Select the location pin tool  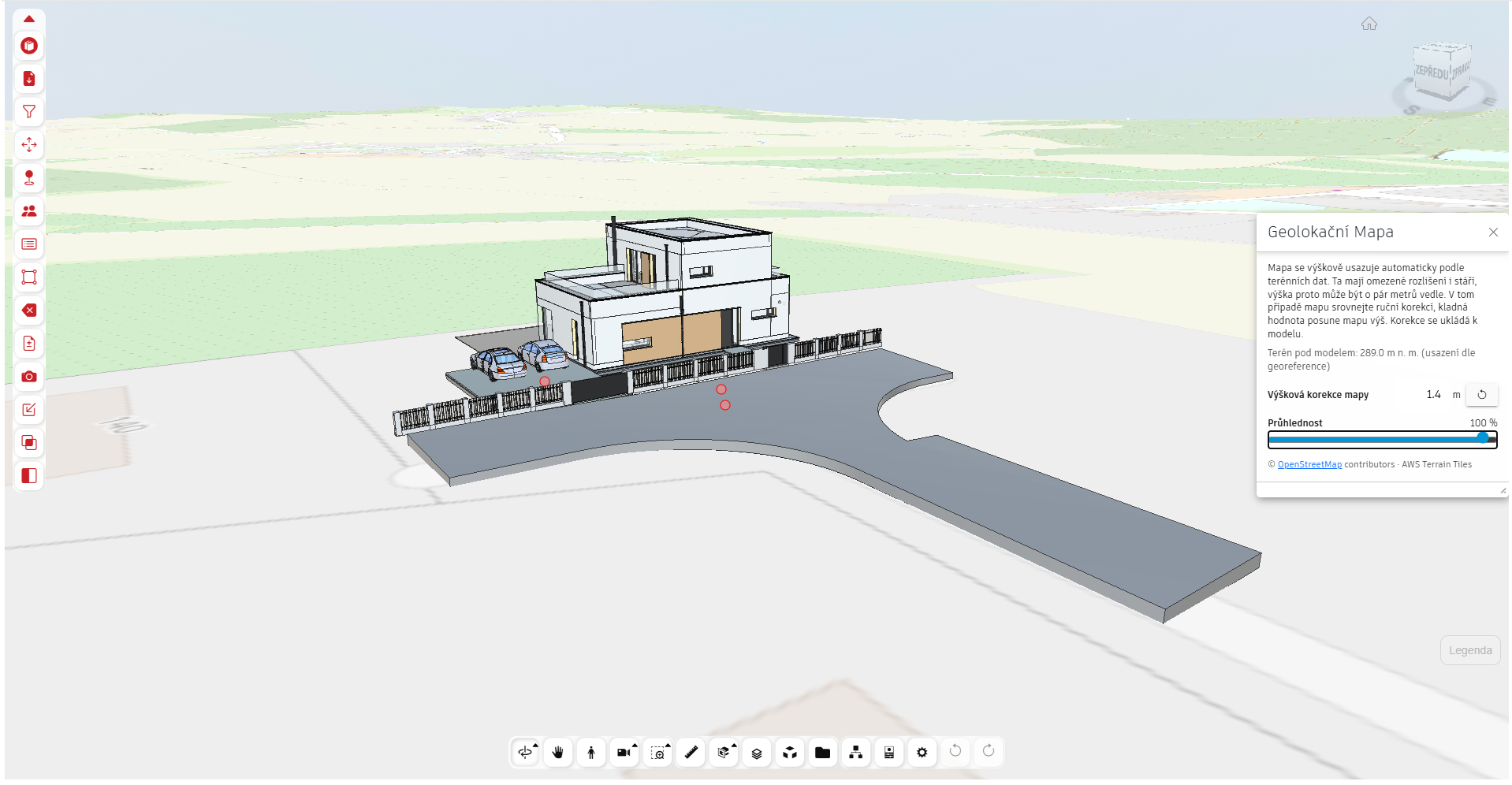point(29,178)
